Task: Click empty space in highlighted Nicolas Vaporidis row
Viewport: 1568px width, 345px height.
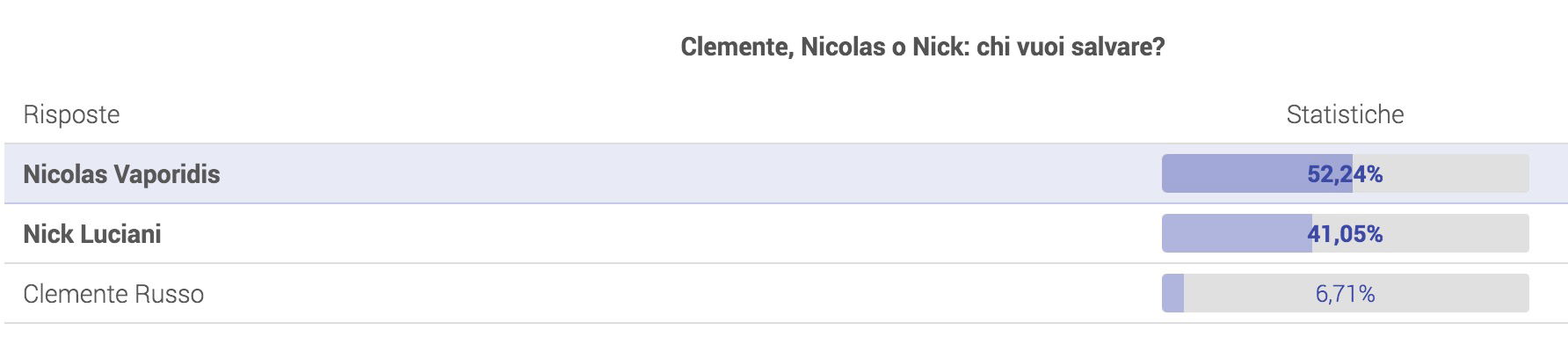Action: [686, 173]
